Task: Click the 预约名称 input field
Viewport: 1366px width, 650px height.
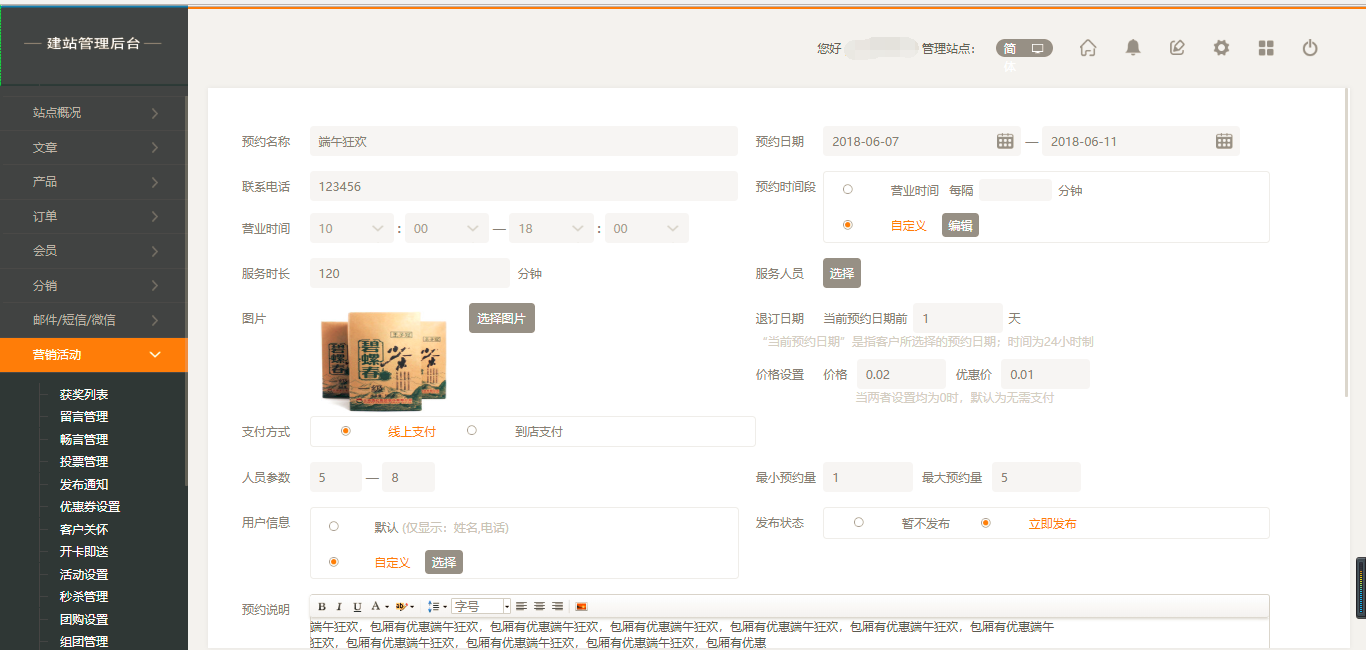Action: coord(524,141)
